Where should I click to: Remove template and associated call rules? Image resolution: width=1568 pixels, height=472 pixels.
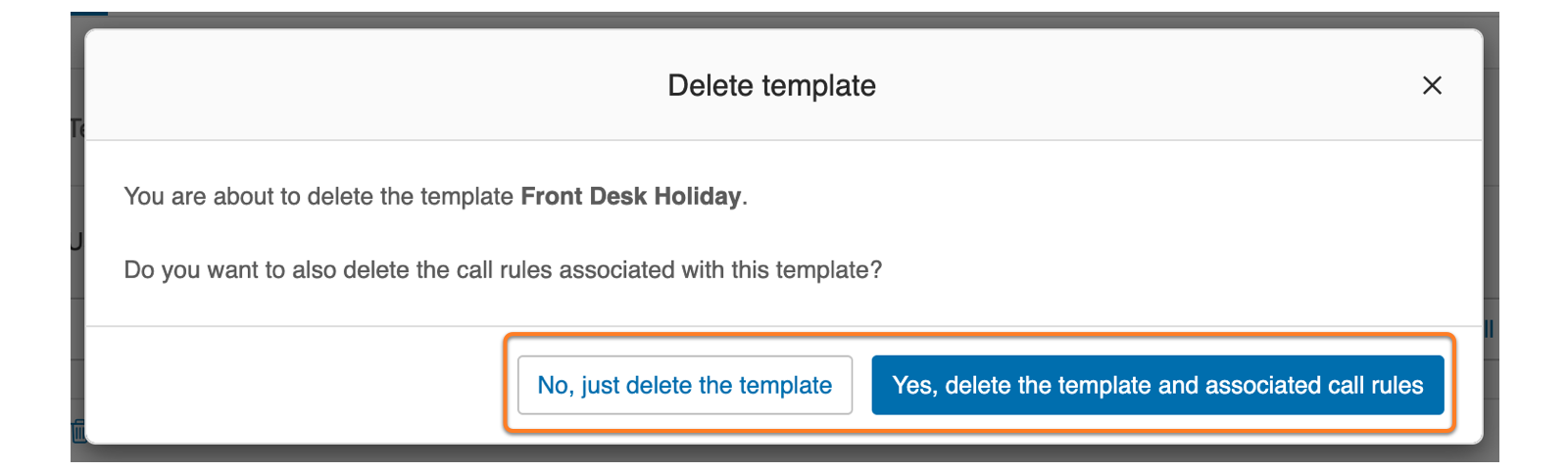tap(1156, 385)
